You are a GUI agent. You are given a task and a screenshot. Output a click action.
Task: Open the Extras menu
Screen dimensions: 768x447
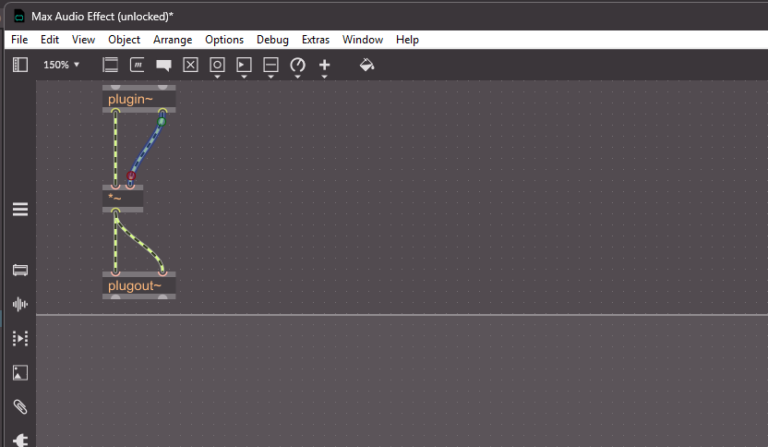coord(315,40)
